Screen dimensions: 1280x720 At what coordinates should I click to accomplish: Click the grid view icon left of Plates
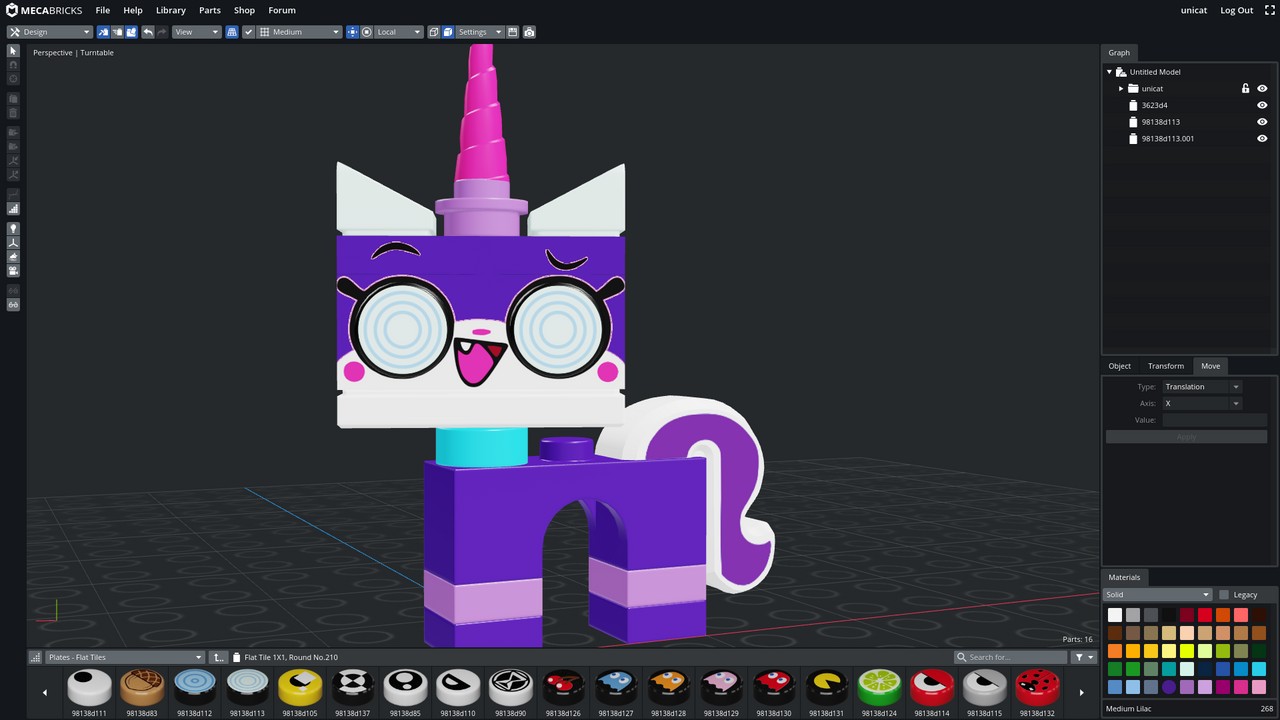click(36, 657)
